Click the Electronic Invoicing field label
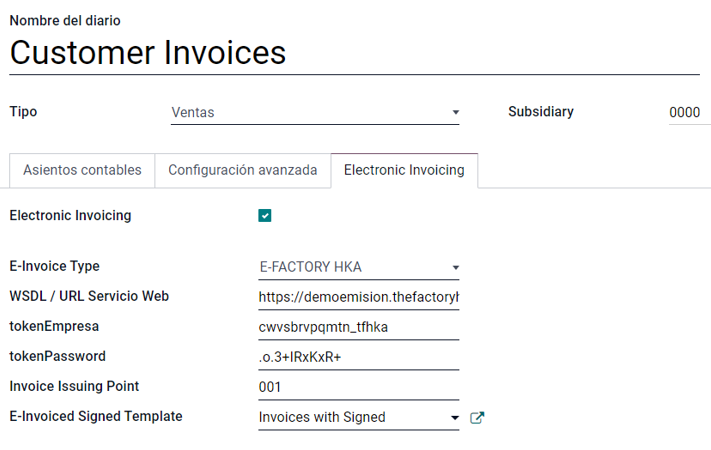 point(70,215)
